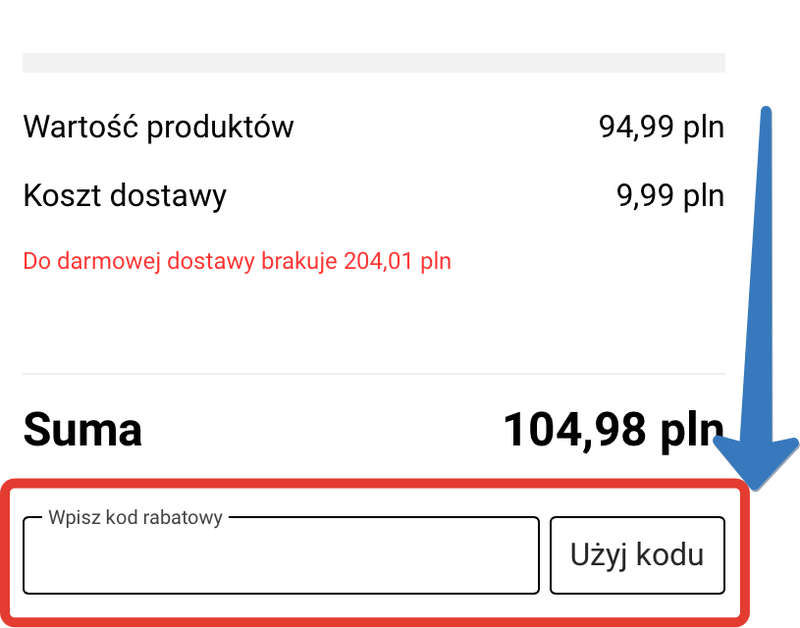Click the 204,01 pln missing amount

pos(397,262)
